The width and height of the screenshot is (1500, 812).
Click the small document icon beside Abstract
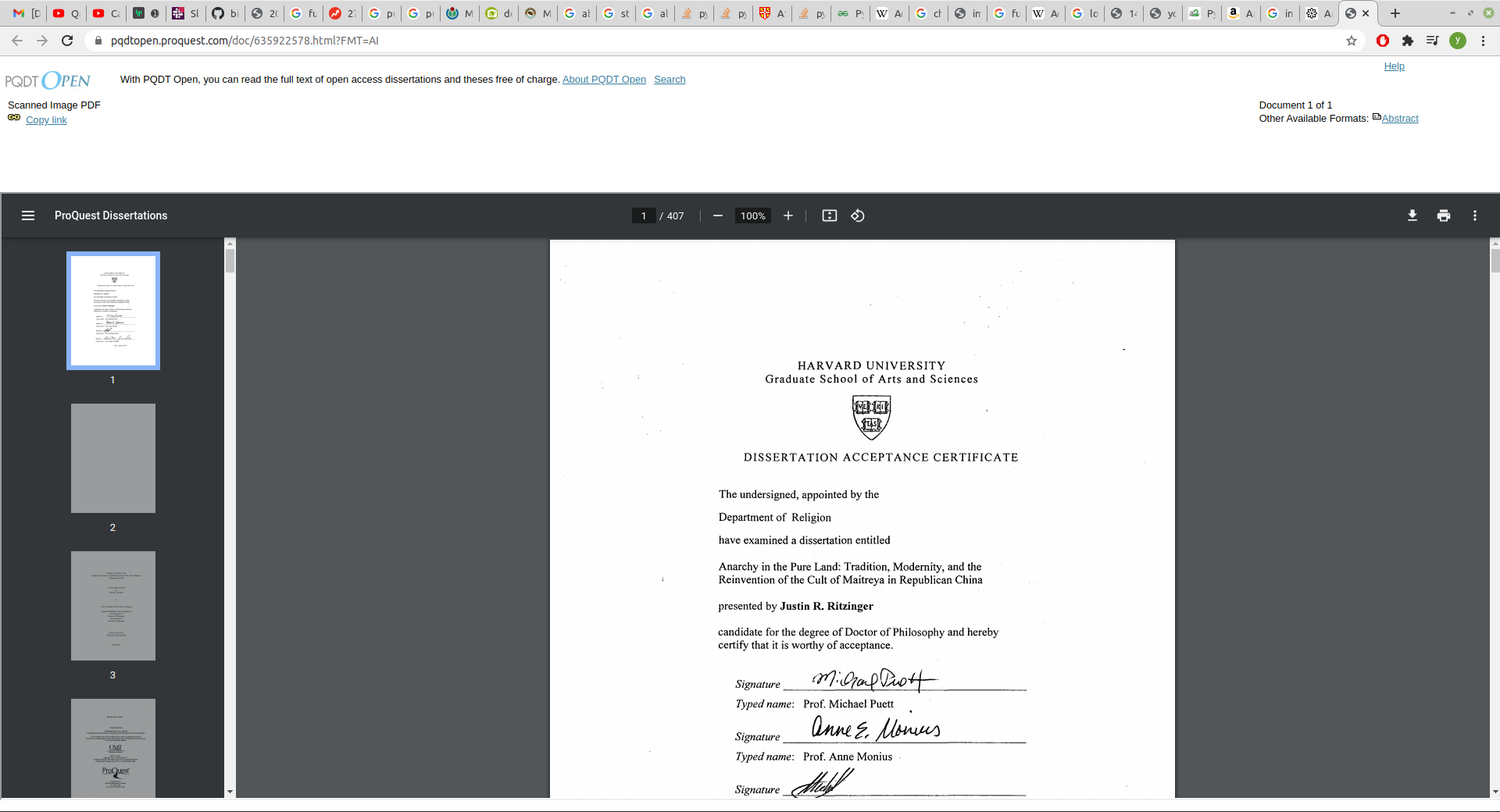coord(1377,117)
